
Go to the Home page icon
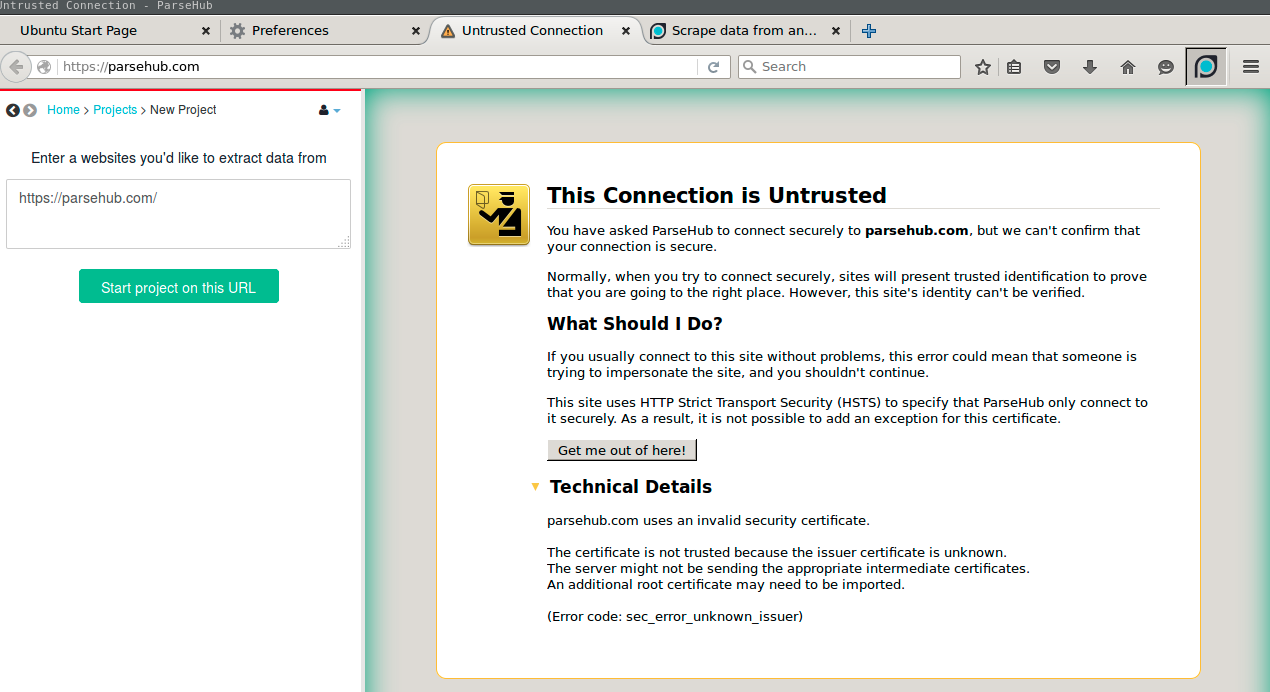click(x=1128, y=67)
